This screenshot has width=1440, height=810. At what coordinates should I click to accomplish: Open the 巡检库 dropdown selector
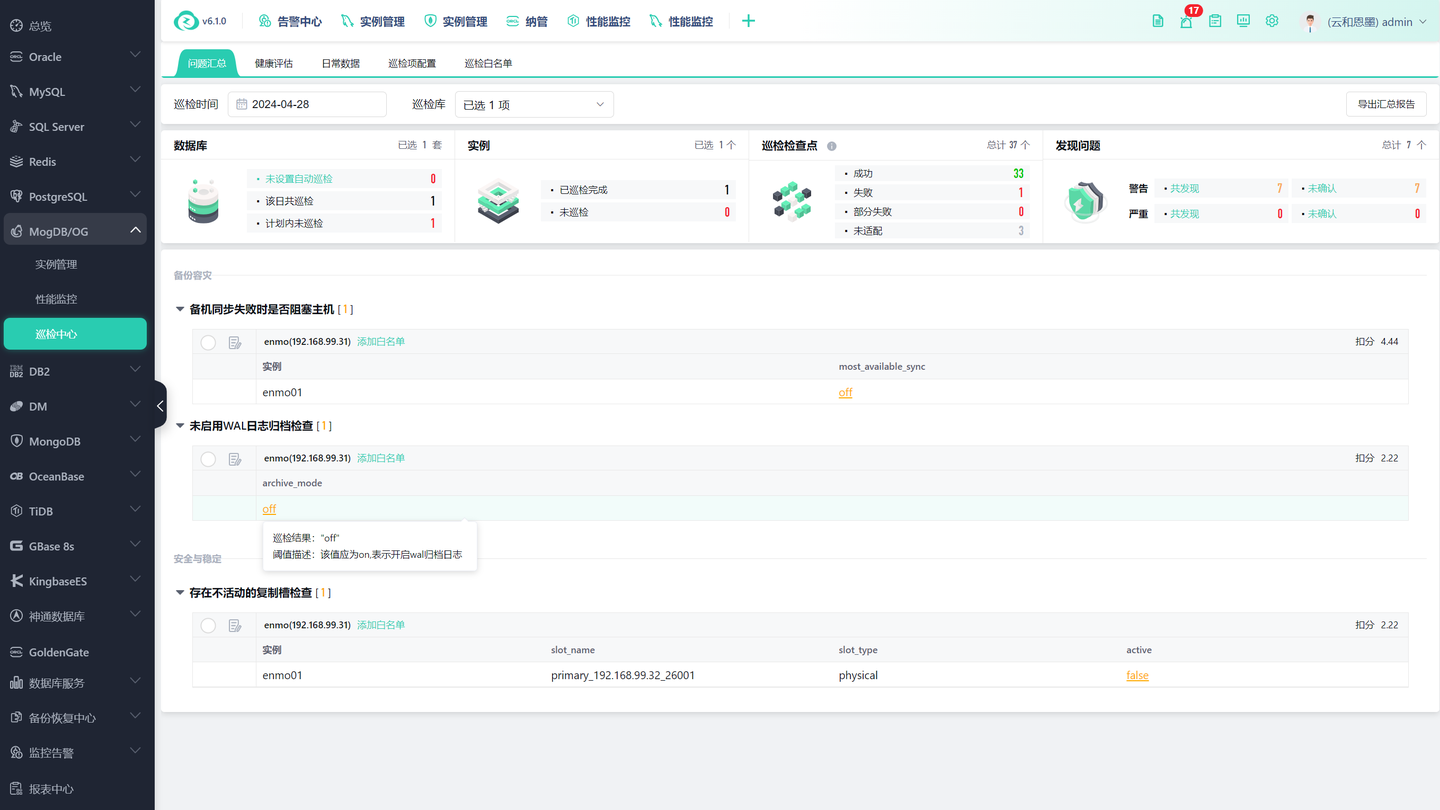click(x=534, y=105)
